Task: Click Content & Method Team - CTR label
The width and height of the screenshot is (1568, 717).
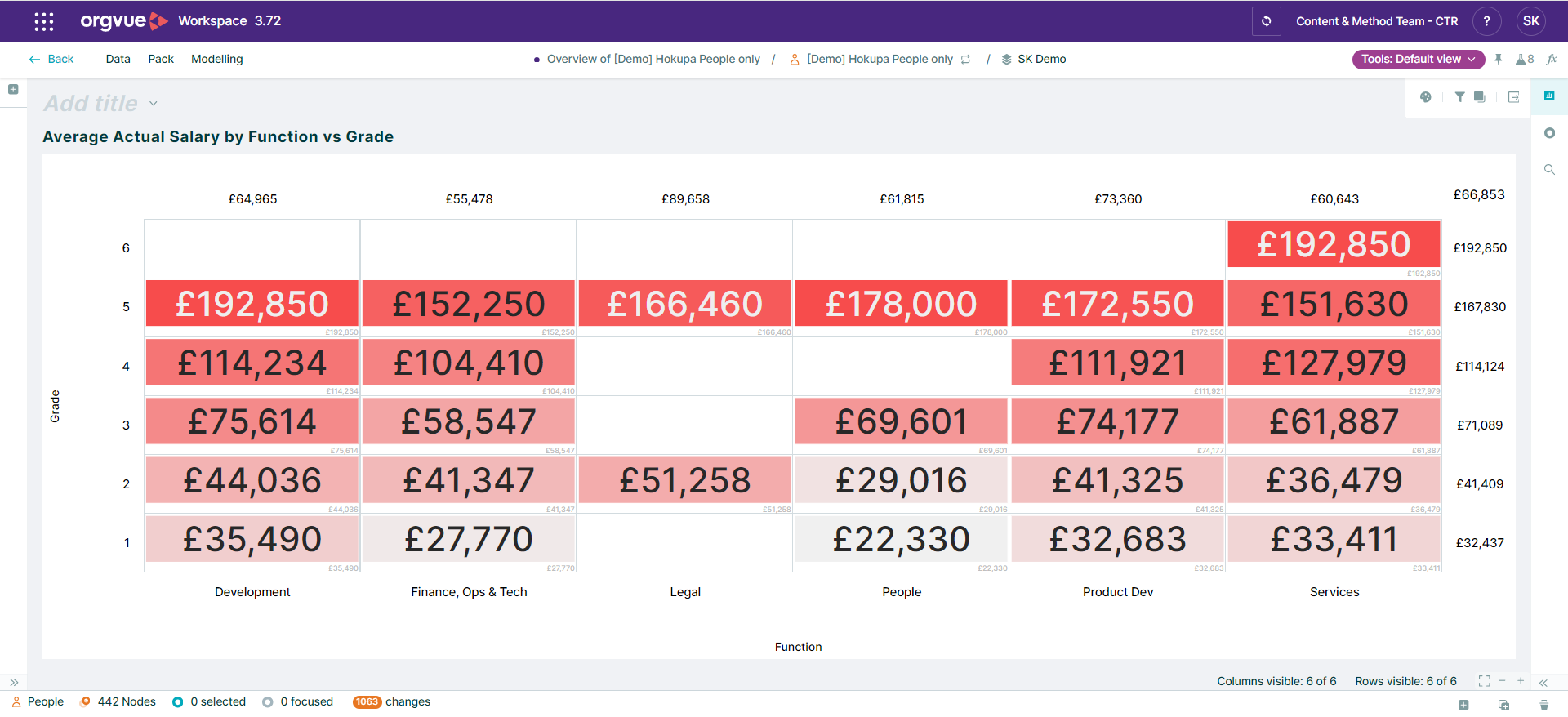Action: [1377, 21]
